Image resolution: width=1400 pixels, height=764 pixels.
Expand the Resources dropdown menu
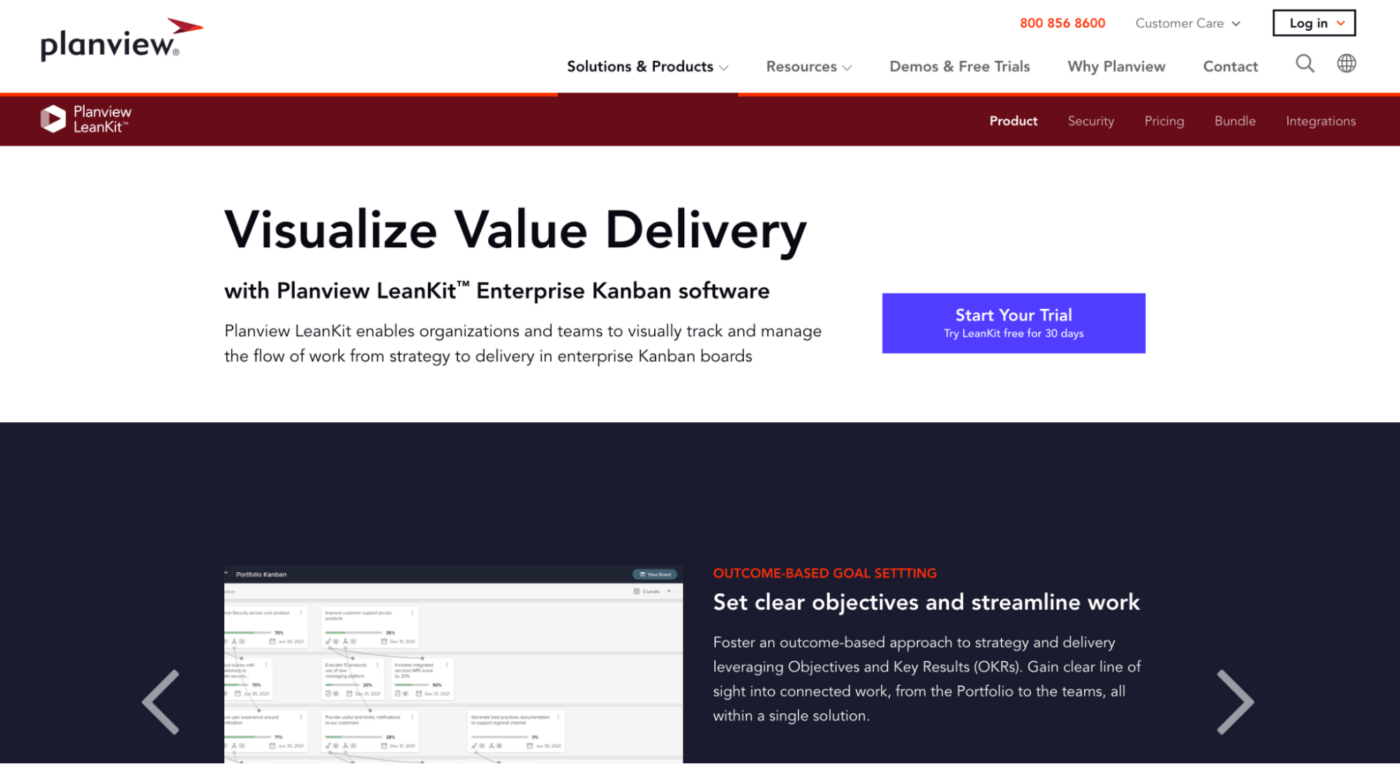(809, 67)
